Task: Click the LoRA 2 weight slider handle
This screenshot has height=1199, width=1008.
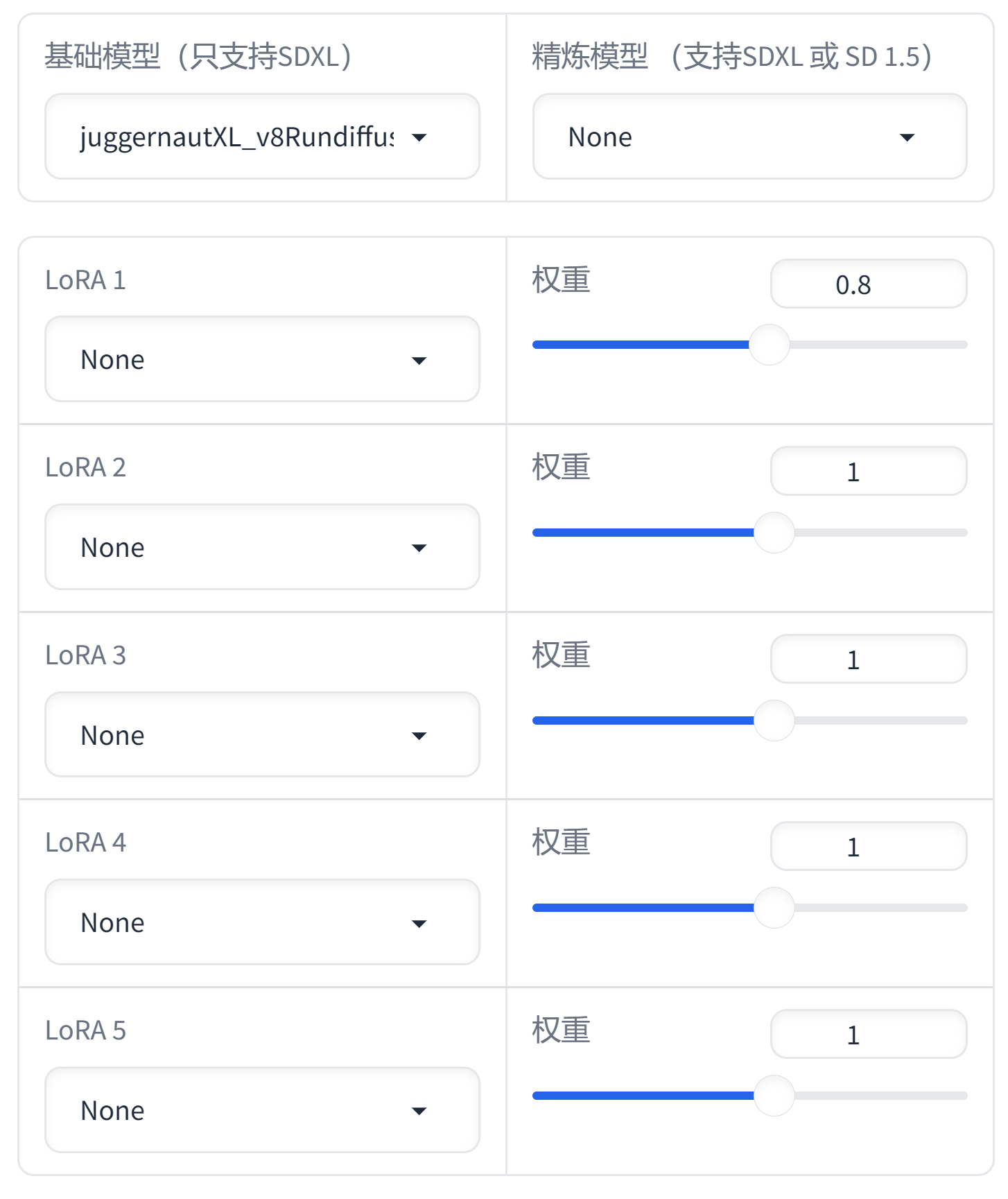Action: 774,533
